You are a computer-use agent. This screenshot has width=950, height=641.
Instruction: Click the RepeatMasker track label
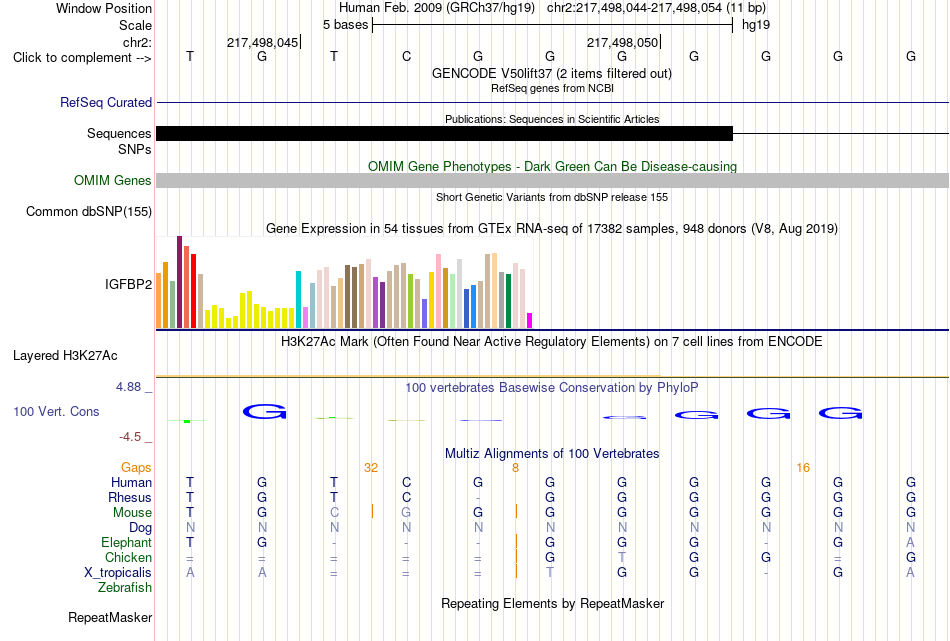coord(110,617)
